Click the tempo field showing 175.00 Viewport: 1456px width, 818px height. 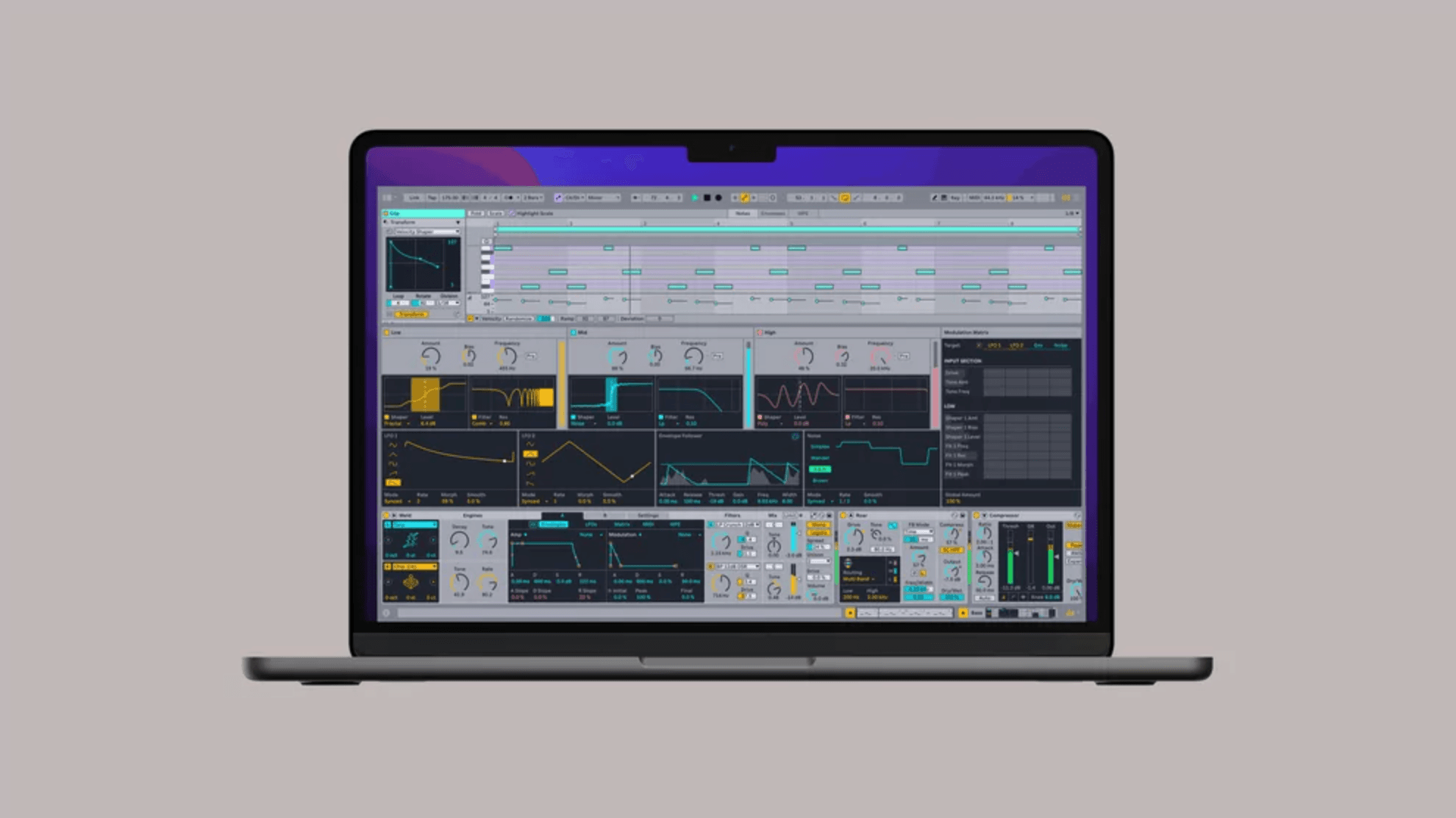(x=450, y=198)
